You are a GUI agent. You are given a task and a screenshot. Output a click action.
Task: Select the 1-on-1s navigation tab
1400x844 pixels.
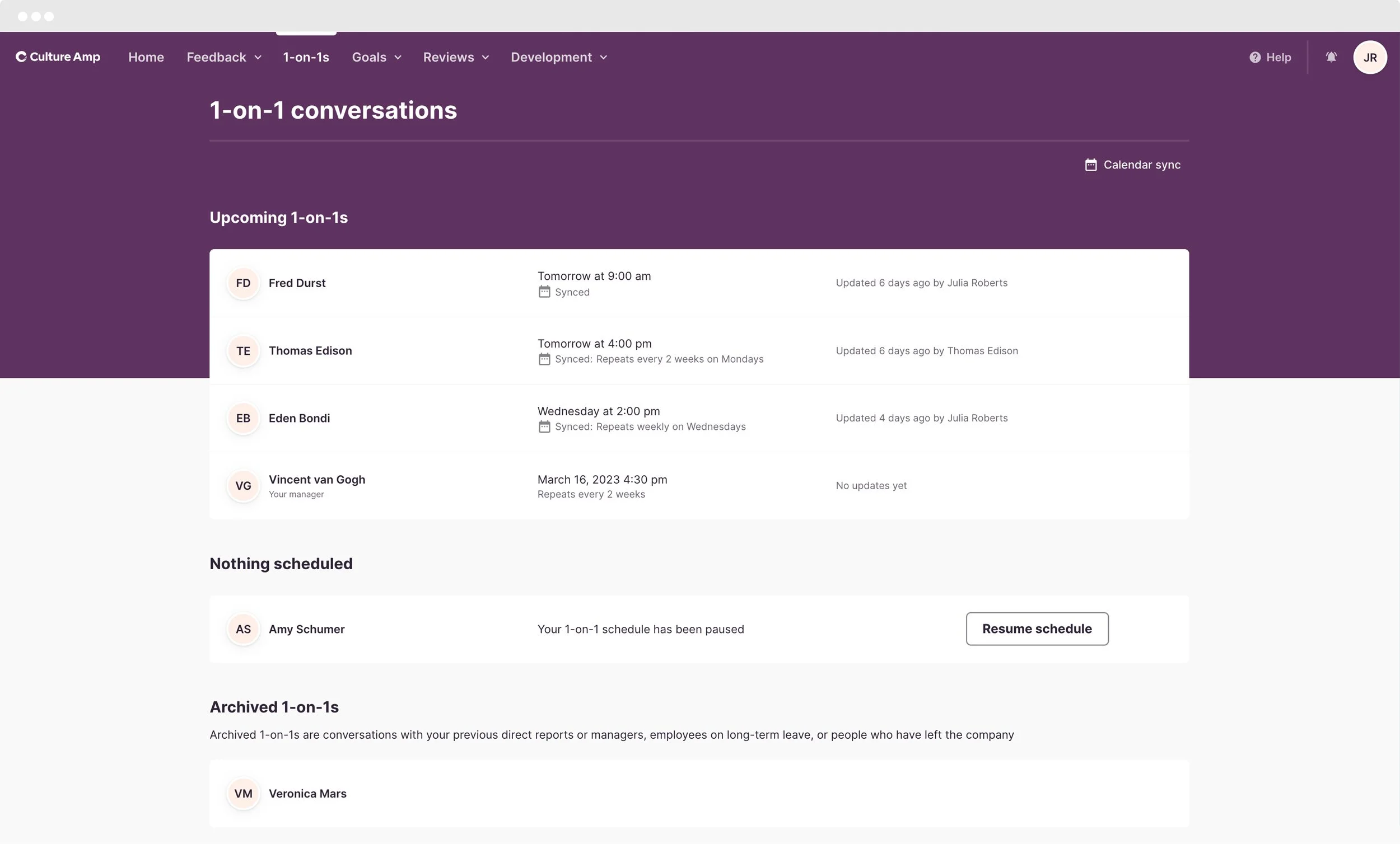tap(306, 57)
